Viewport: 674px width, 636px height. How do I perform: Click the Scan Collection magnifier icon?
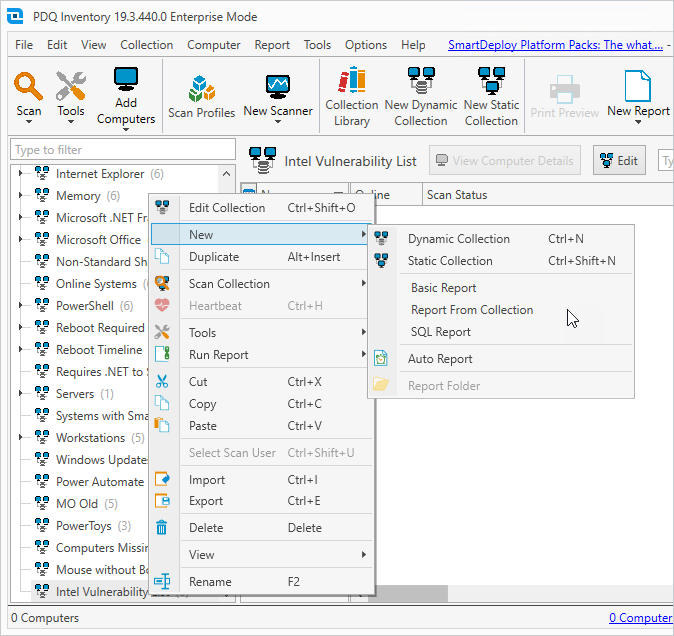pos(162,283)
